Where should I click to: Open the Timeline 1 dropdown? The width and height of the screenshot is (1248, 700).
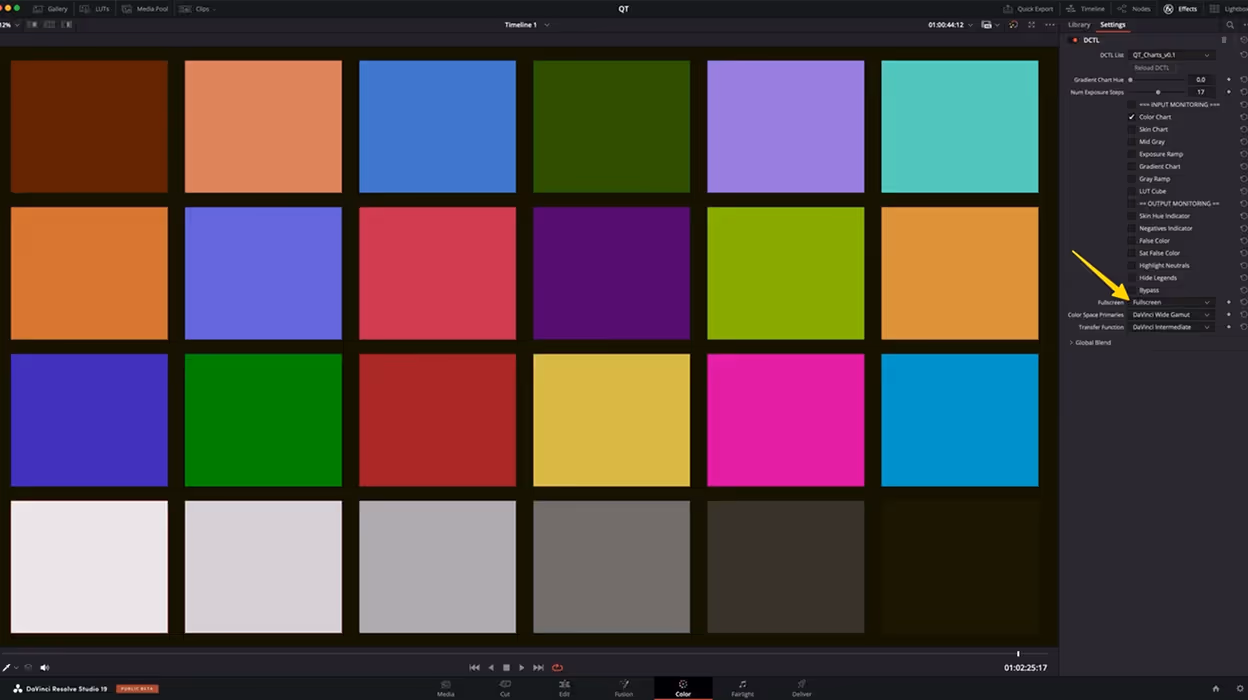point(527,25)
